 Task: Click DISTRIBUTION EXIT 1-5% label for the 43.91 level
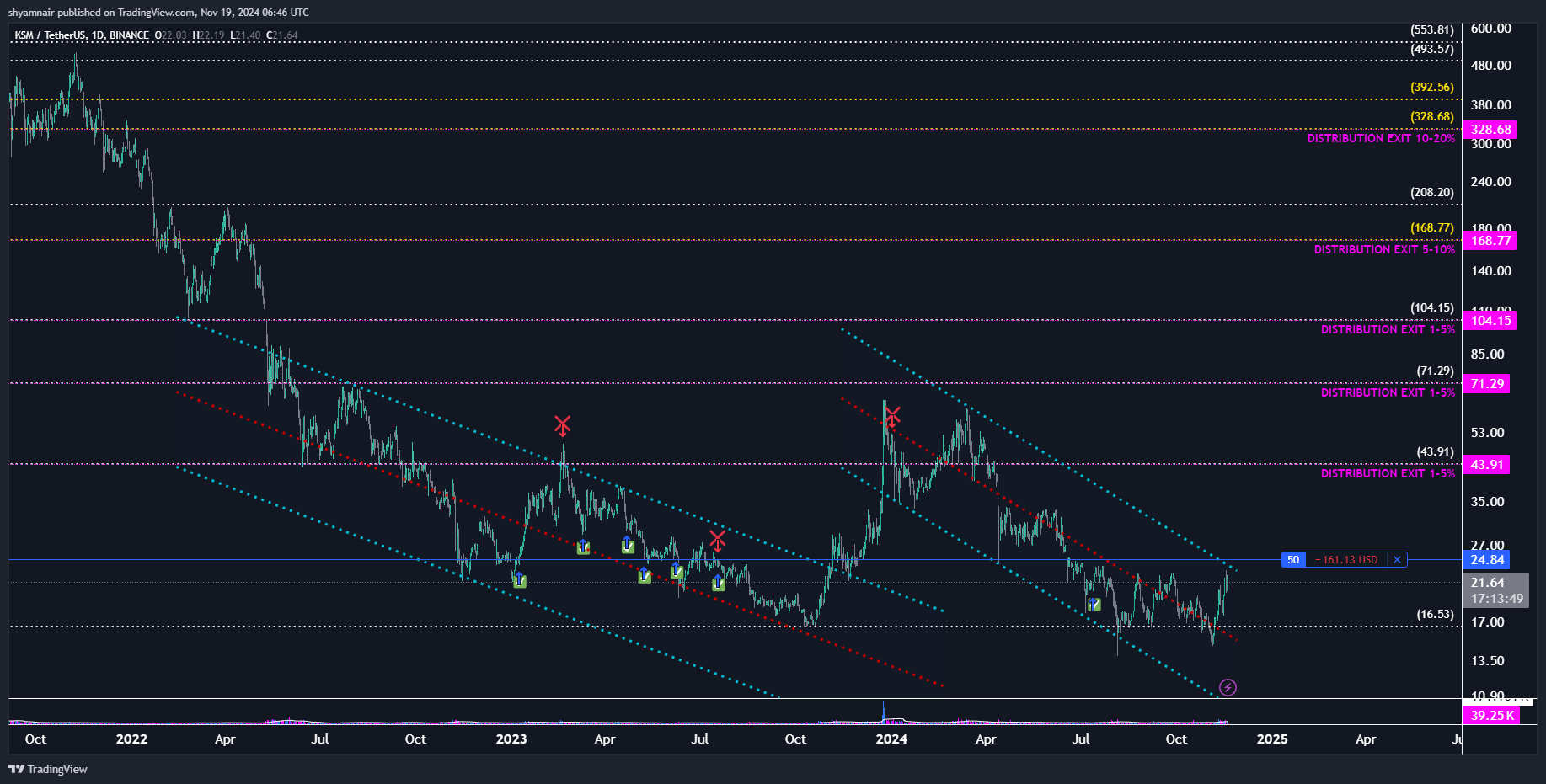[x=1388, y=474]
